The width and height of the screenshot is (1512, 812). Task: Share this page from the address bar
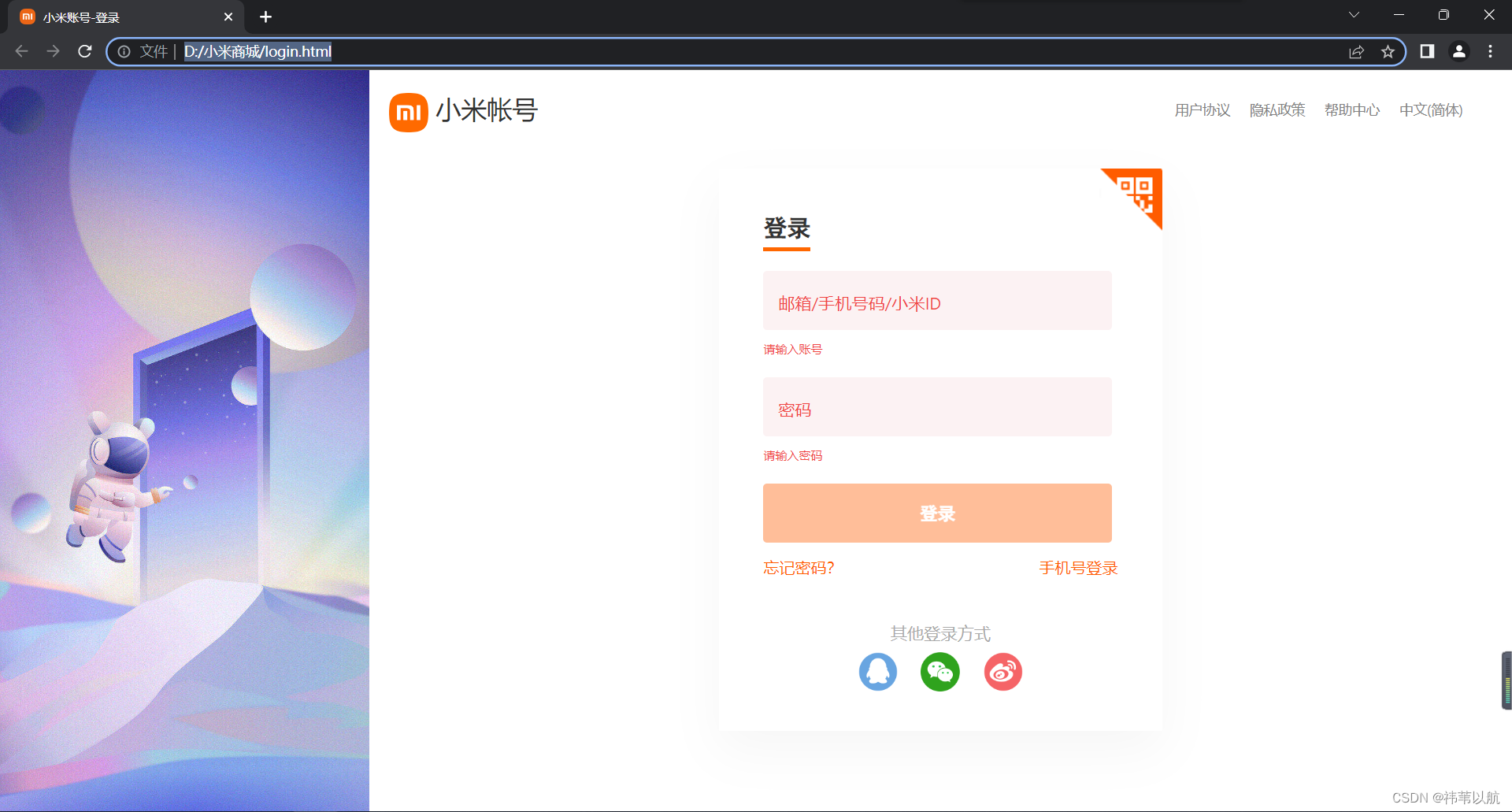1356,52
